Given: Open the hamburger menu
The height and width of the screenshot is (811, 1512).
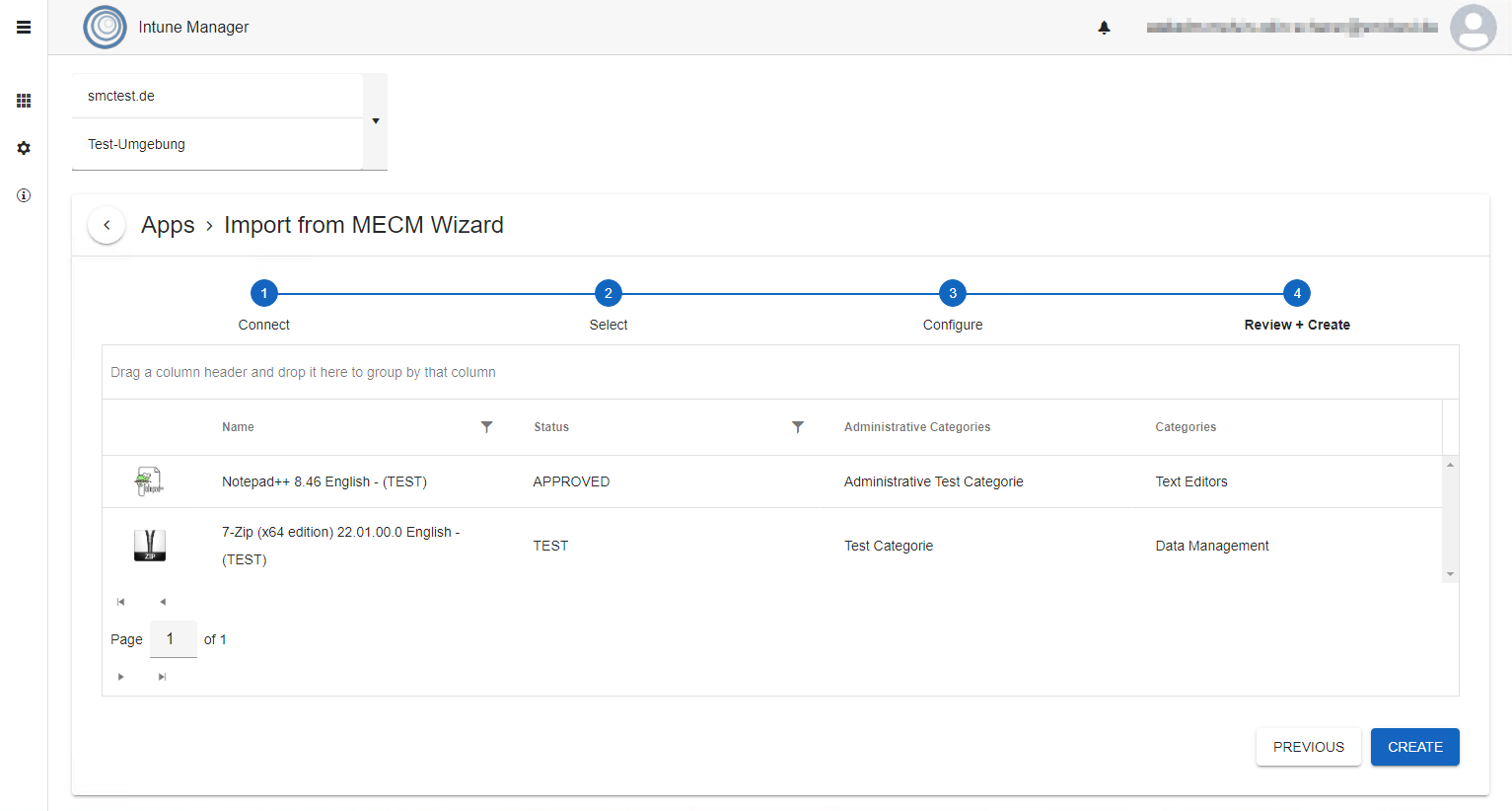Looking at the screenshot, I should point(24,28).
